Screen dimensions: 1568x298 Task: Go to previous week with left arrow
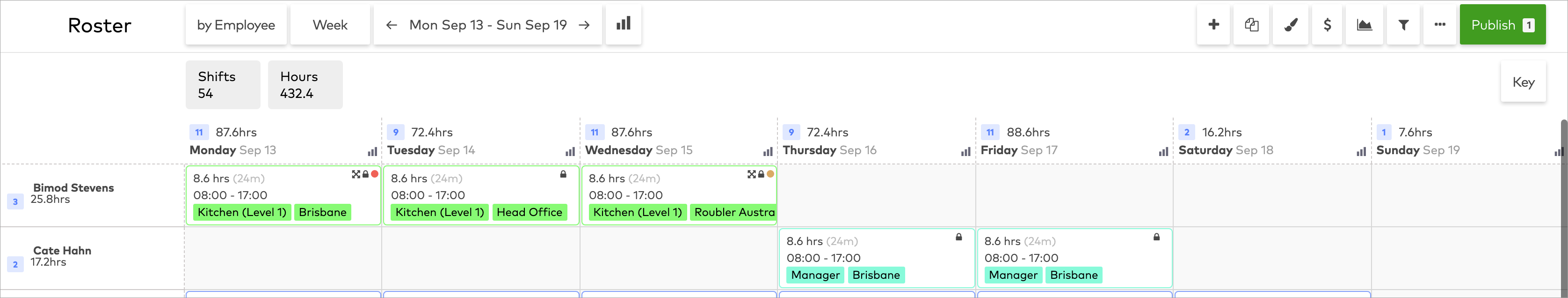click(x=392, y=25)
